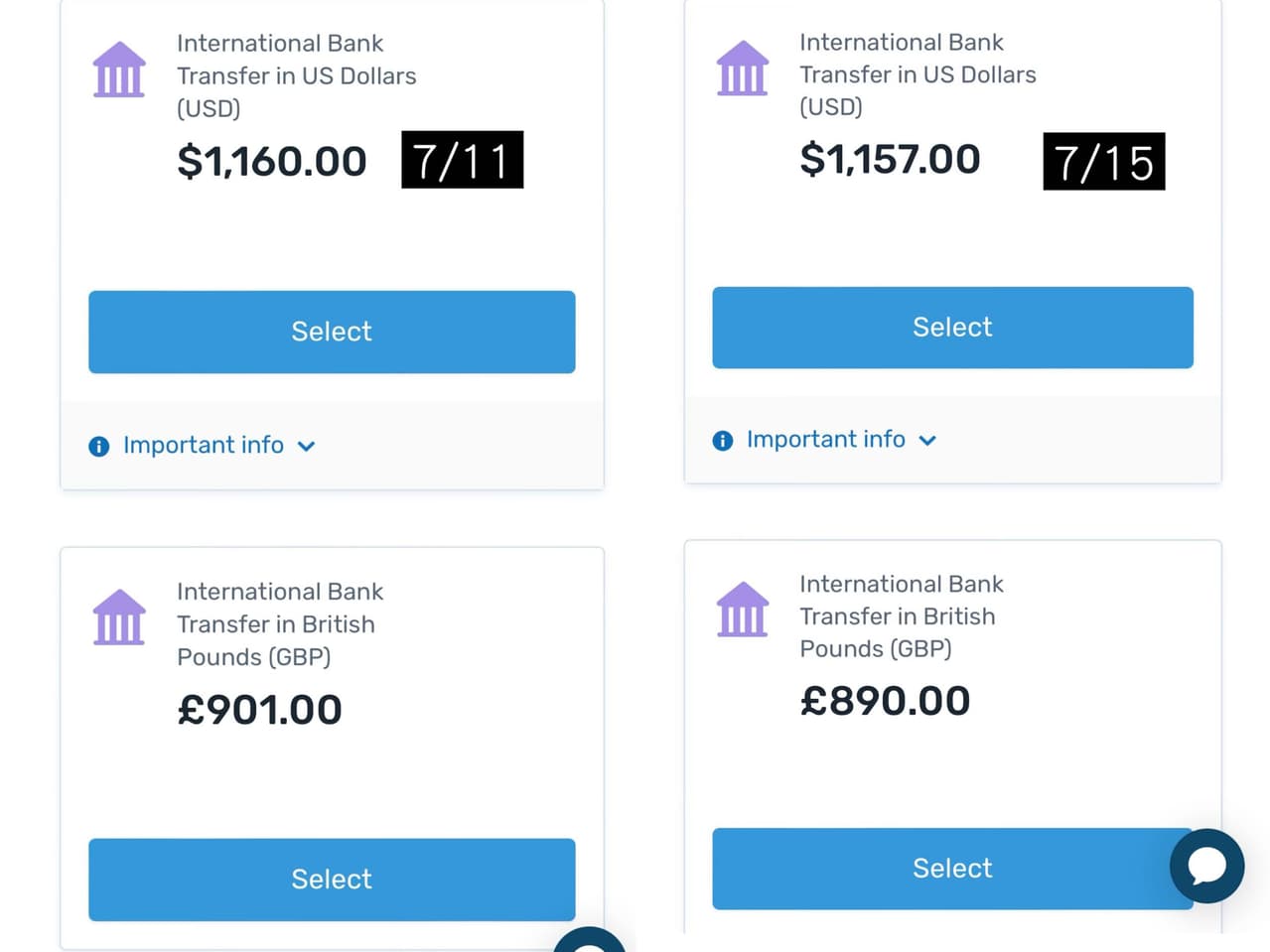Click the 7/15 date label
The height and width of the screenshot is (952, 1270).
1103,162
